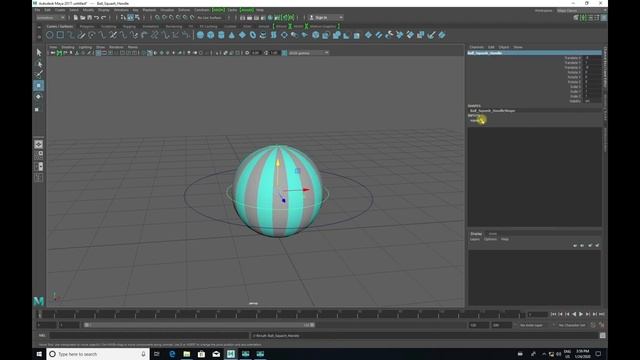Open the Layers menu in Layer Editor

475,239
